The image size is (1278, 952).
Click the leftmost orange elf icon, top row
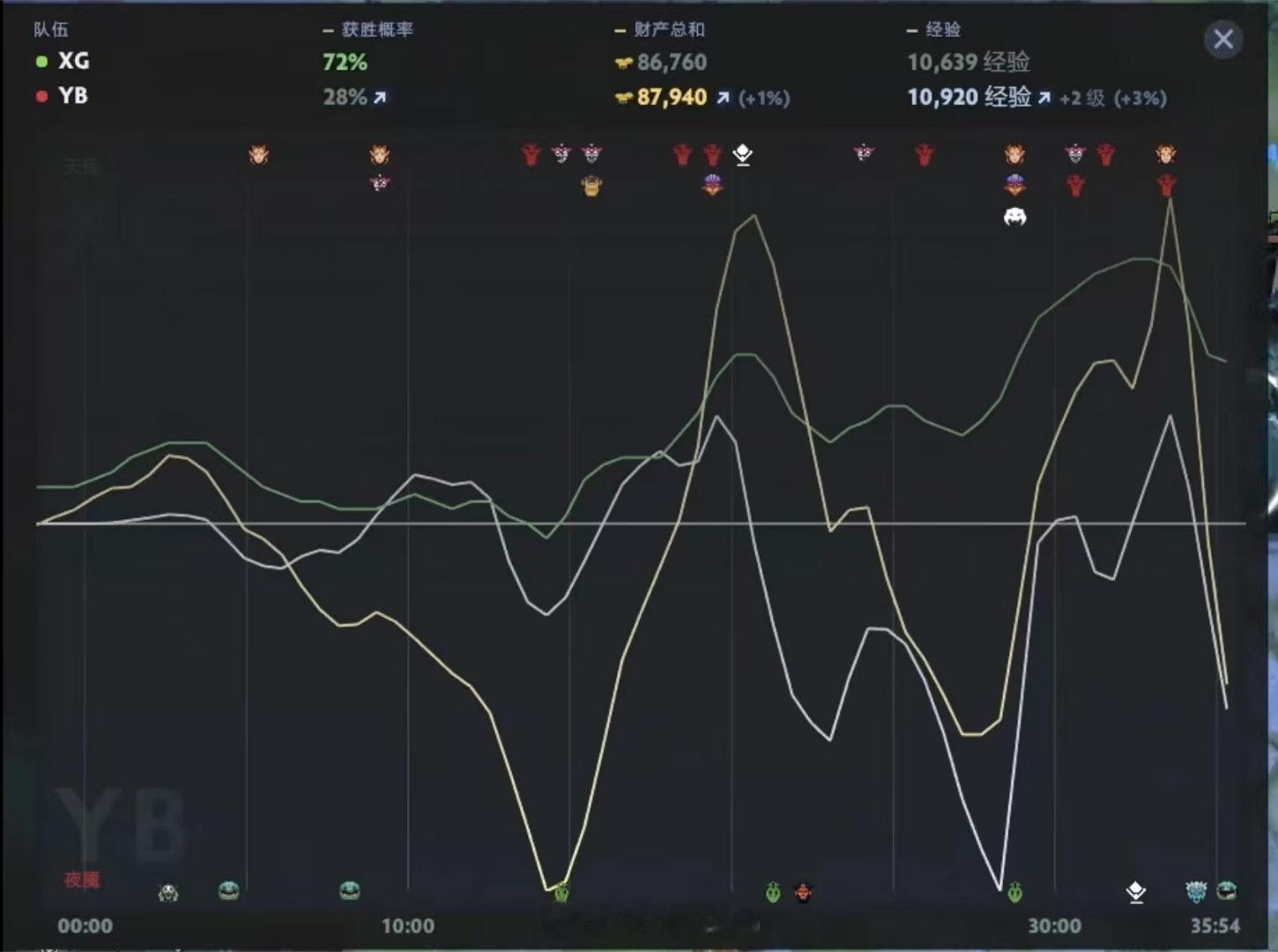click(258, 155)
